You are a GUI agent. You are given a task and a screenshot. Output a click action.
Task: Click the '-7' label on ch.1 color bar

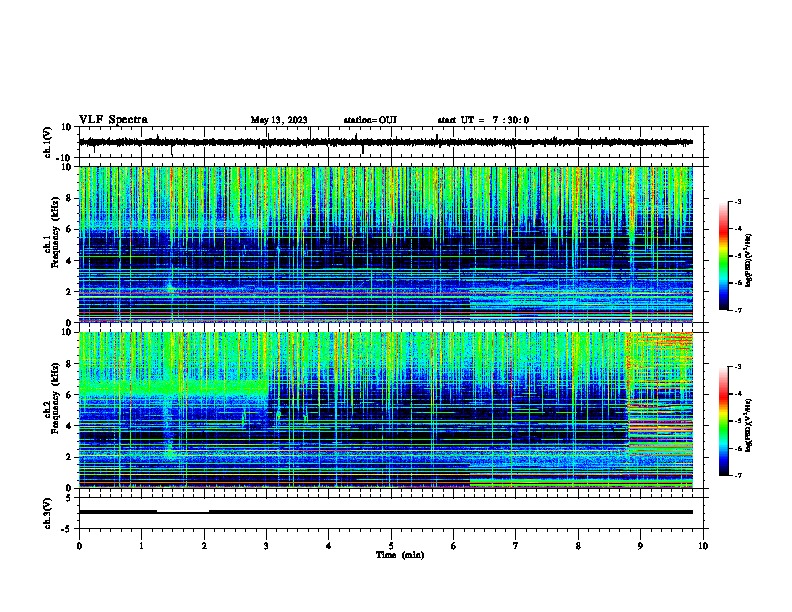(x=738, y=310)
